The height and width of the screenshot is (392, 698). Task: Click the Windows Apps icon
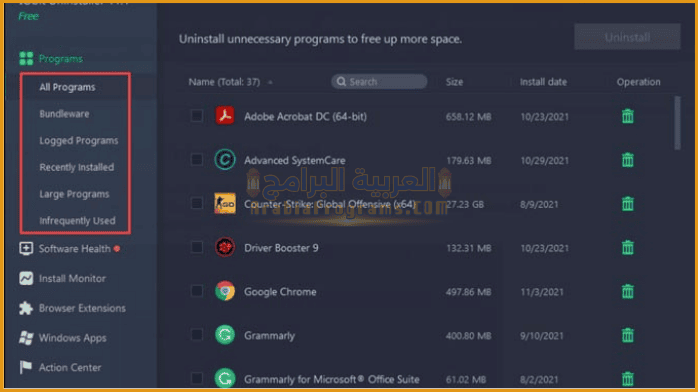[x=26, y=338]
